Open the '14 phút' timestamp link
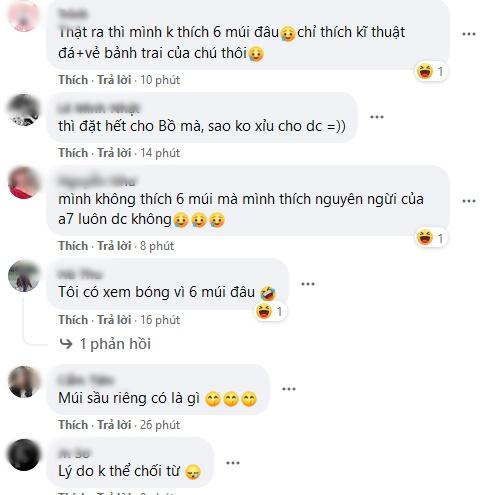 160,153
